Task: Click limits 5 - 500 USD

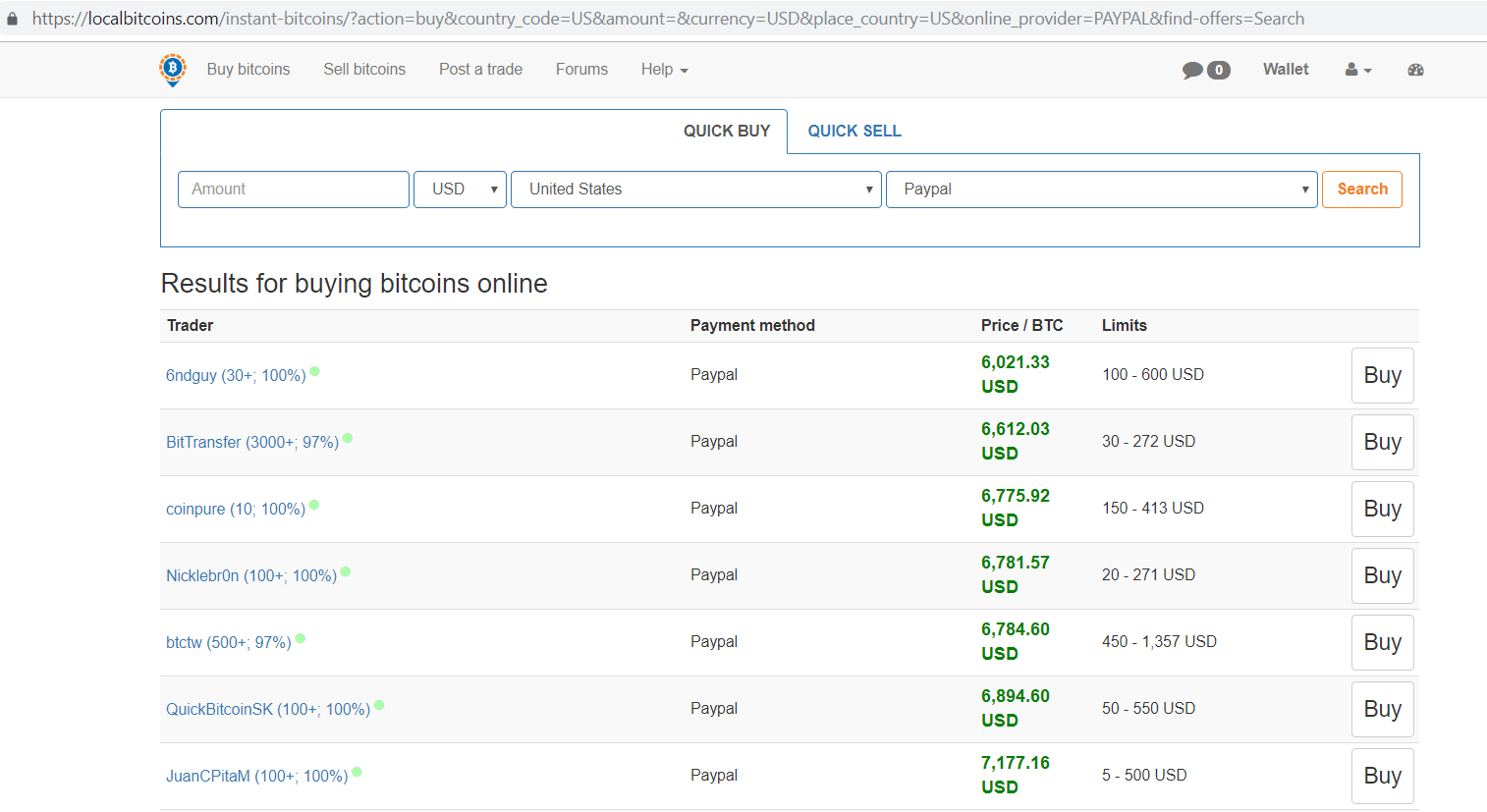Action: coord(1144,776)
